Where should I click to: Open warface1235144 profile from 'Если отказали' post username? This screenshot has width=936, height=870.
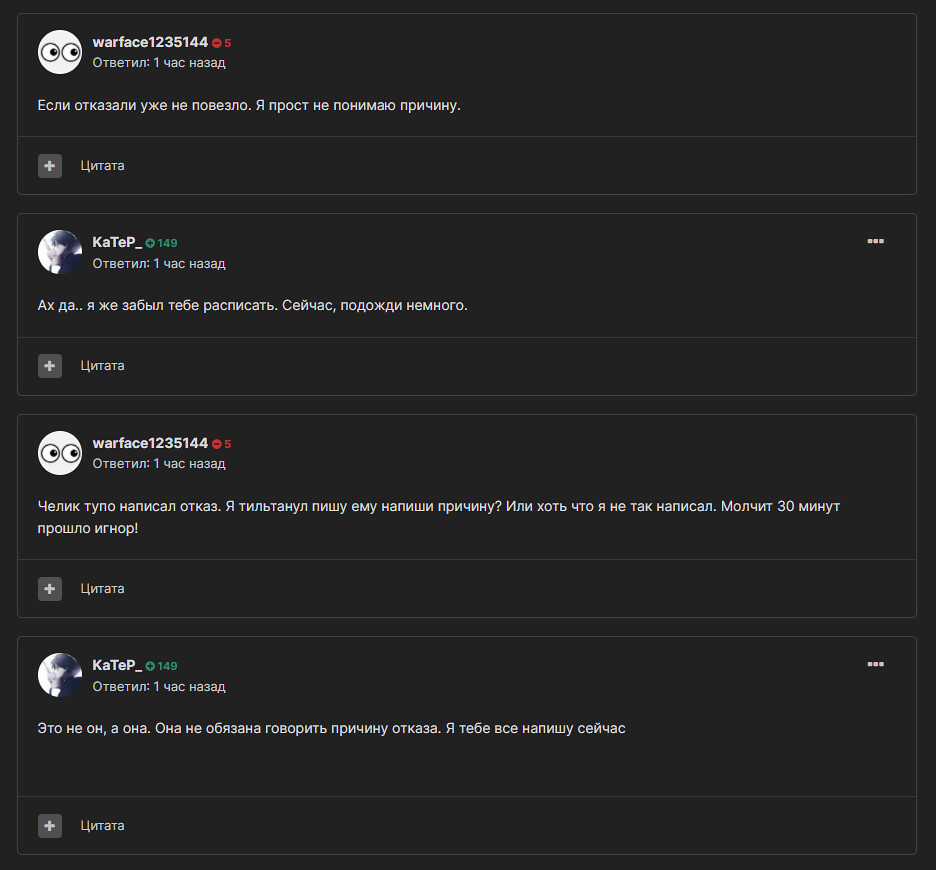[x=150, y=42]
